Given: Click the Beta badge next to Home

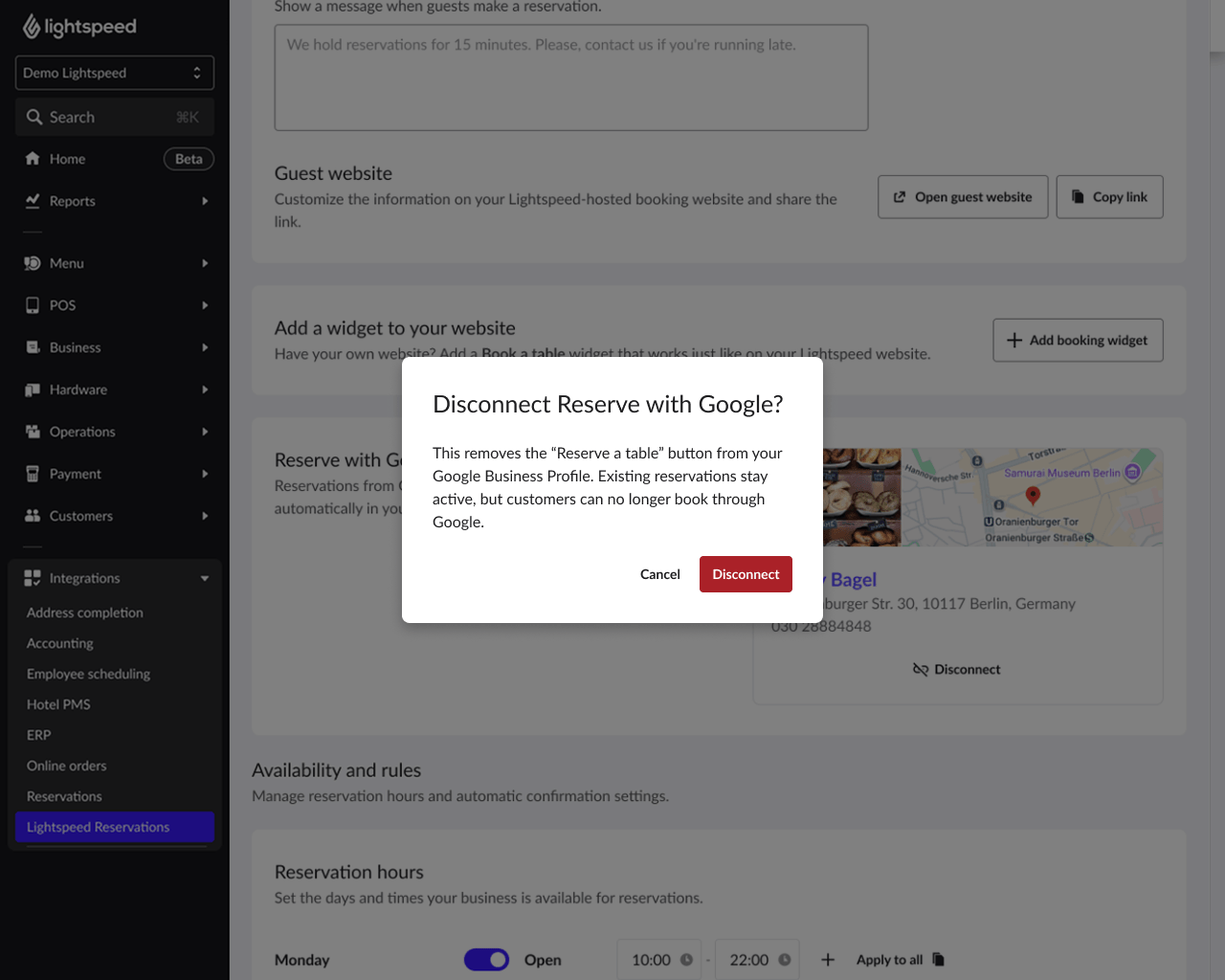Looking at the screenshot, I should tap(189, 159).
